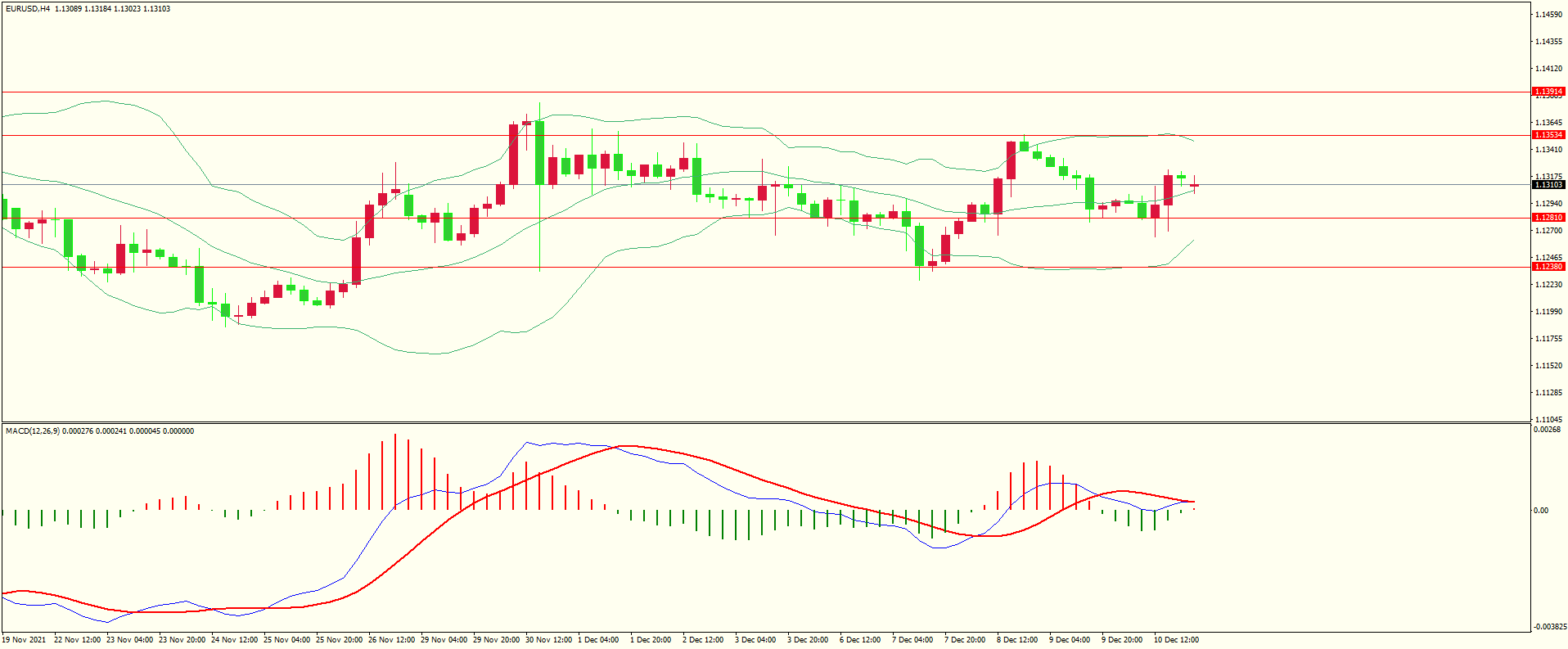Click the 19 Nov 2021 date label
This screenshot has width=1568, height=649.
(25, 639)
